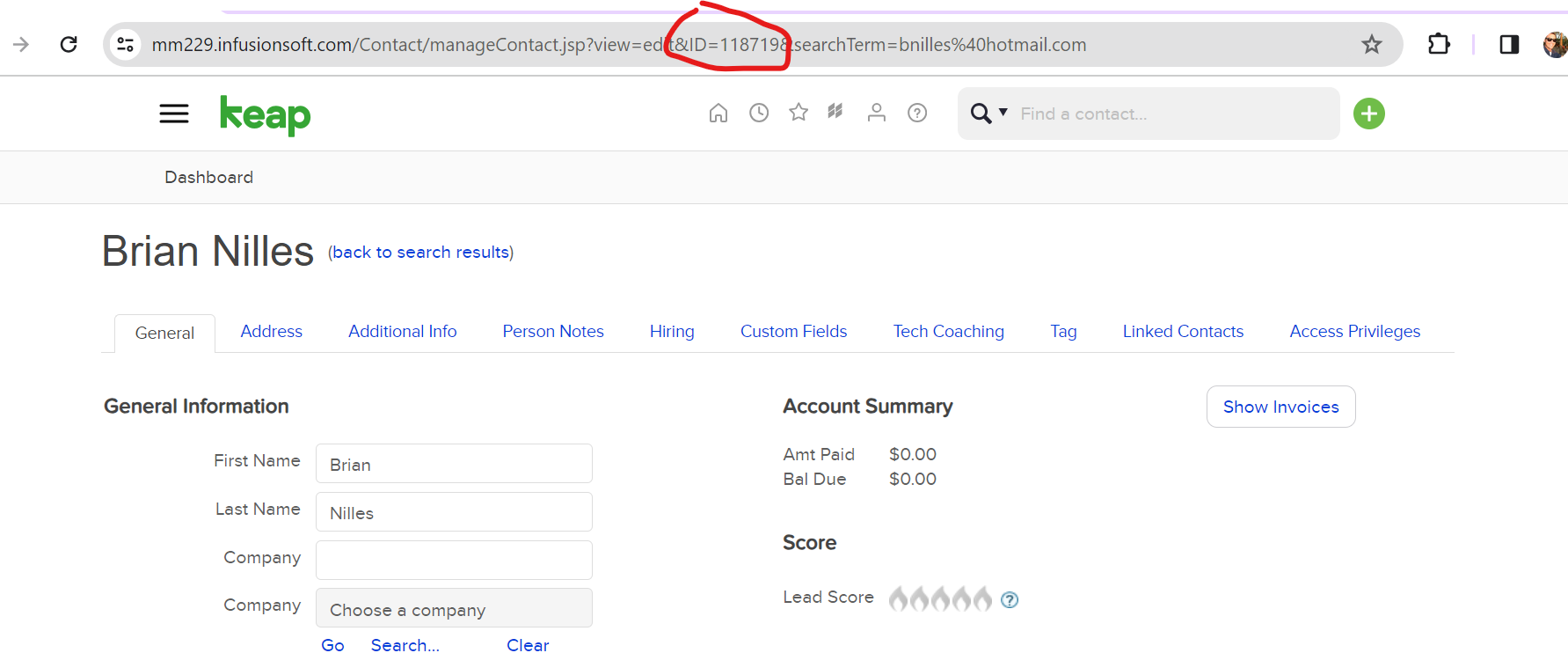Open the user profile icon
Image resolution: width=1568 pixels, height=653 pixels.
click(876, 113)
